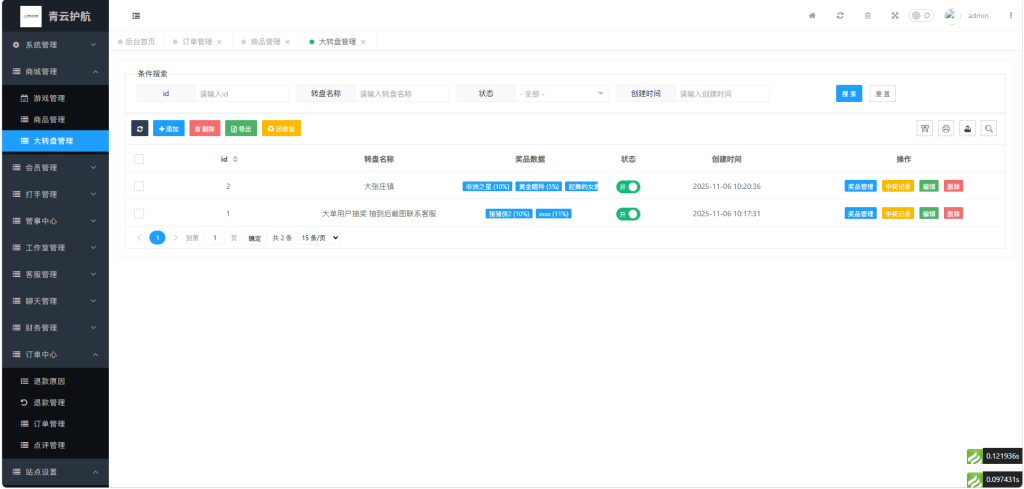Click the green 导出 button
The height and width of the screenshot is (489, 1024).
click(x=241, y=129)
